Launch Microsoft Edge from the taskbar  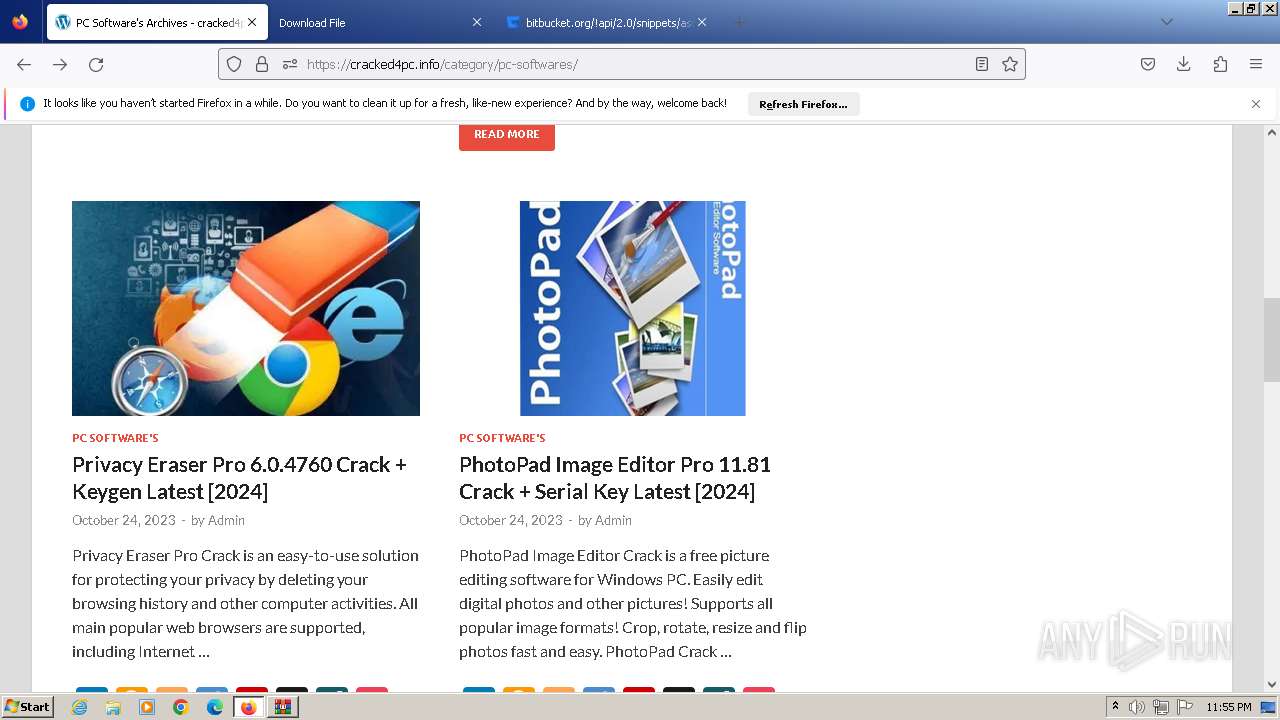click(215, 707)
